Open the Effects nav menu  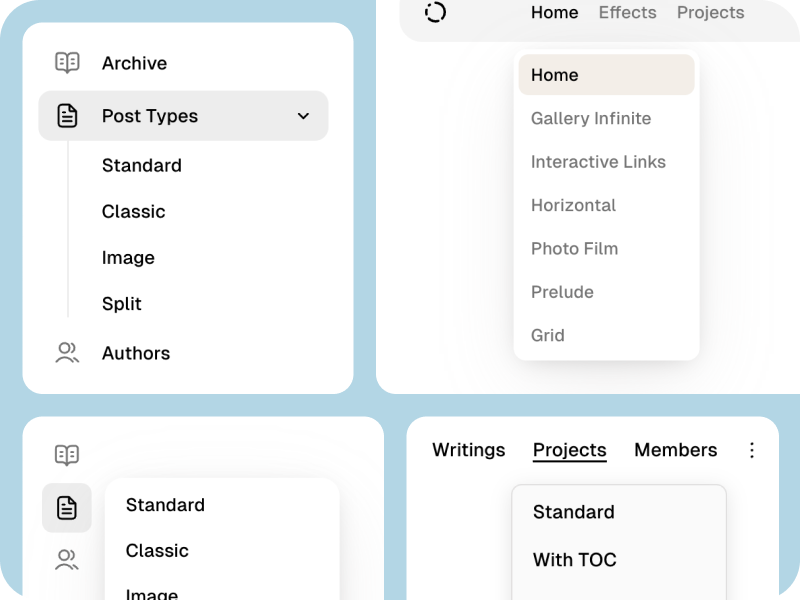pos(628,12)
